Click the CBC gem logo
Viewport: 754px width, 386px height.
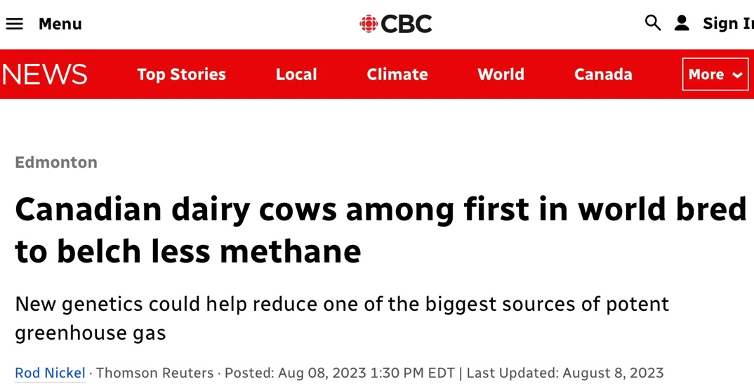369,24
